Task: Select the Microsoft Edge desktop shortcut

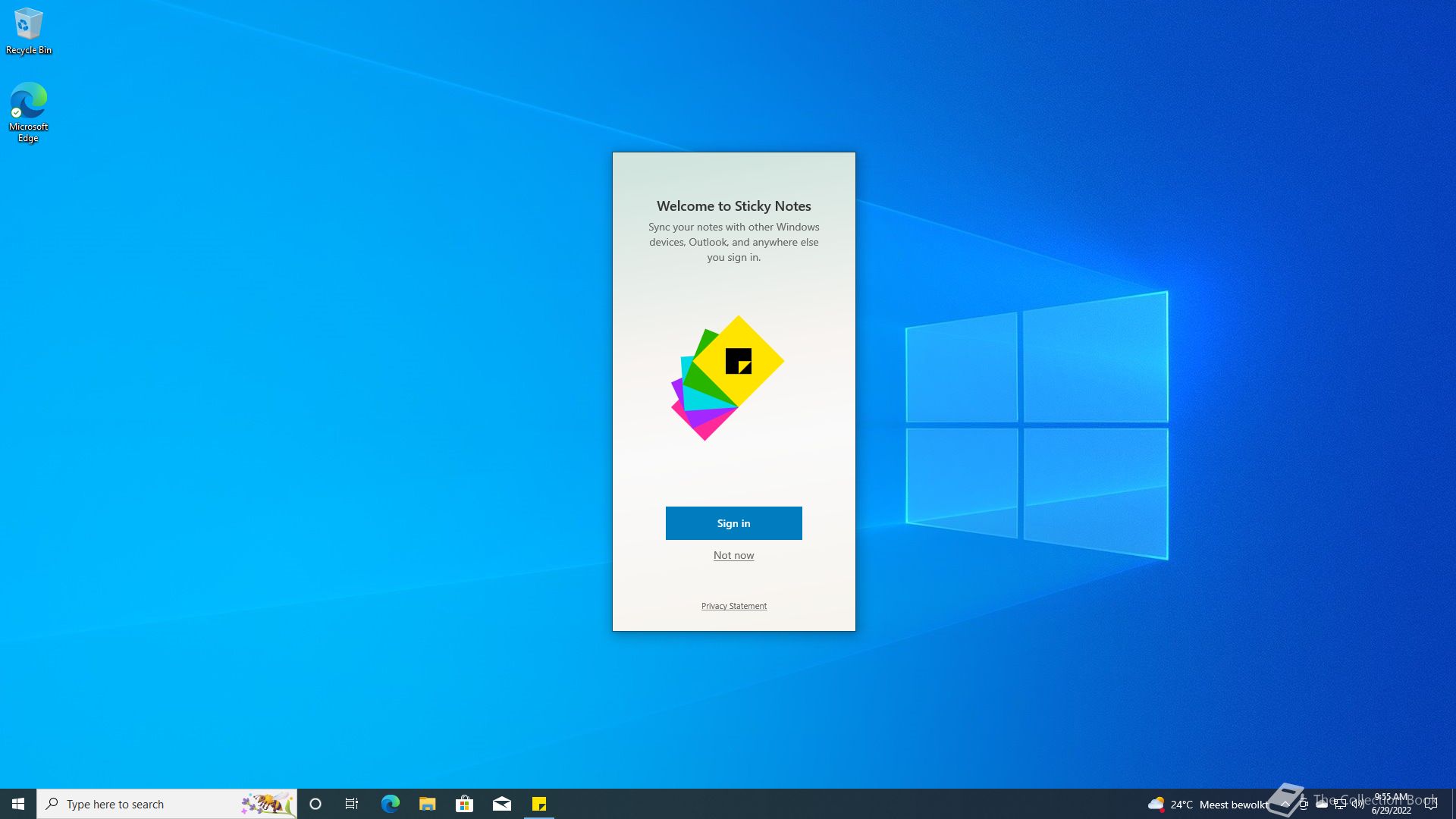Action: coord(29,112)
